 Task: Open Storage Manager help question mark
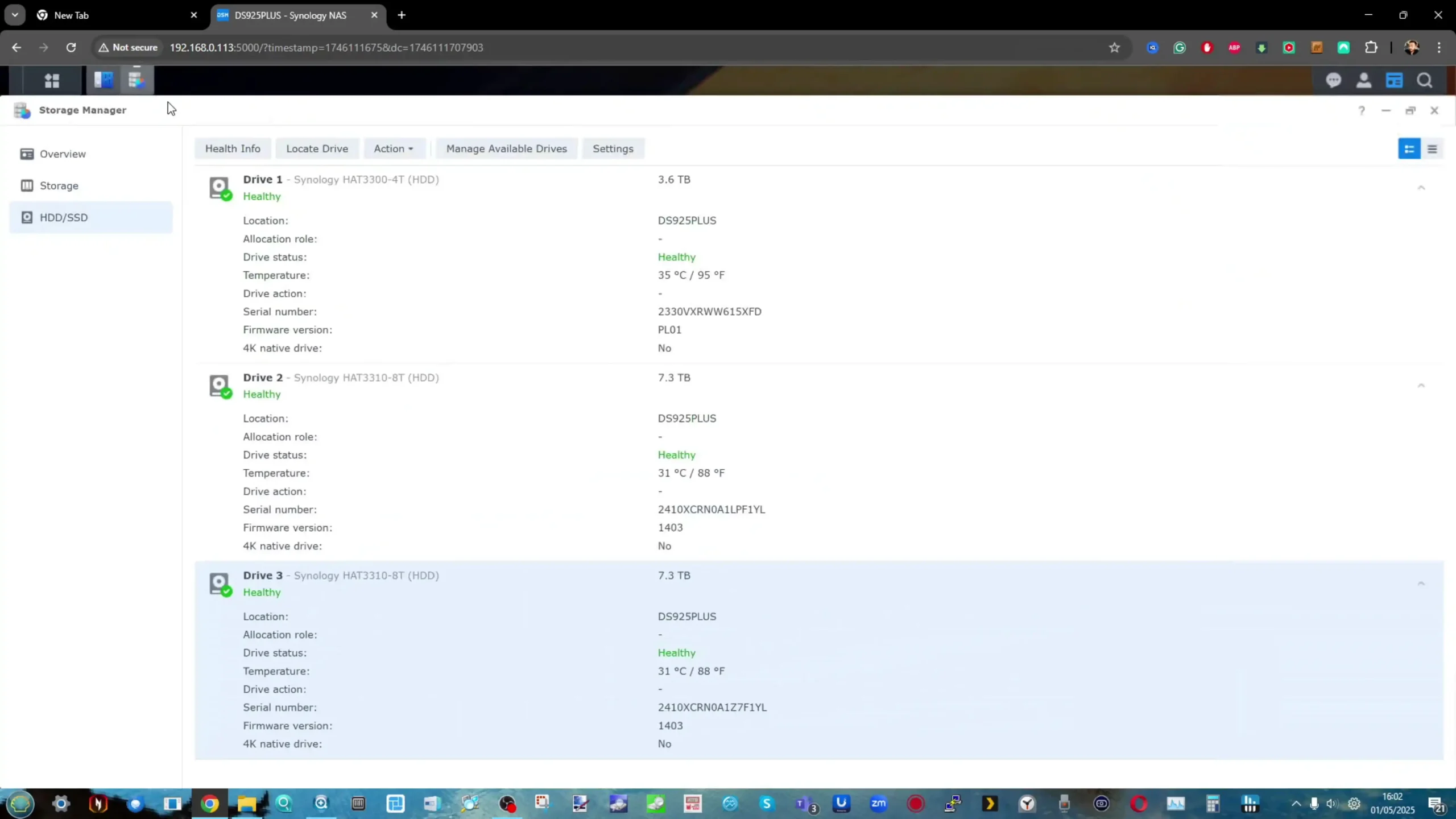[x=1362, y=110]
